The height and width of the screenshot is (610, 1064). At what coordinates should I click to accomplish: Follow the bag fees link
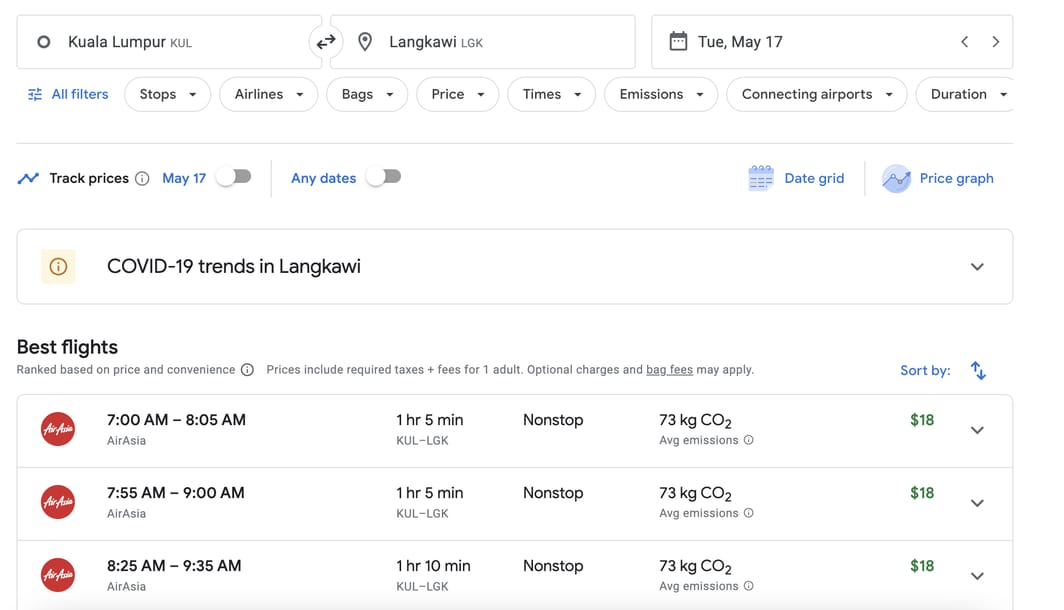point(669,369)
